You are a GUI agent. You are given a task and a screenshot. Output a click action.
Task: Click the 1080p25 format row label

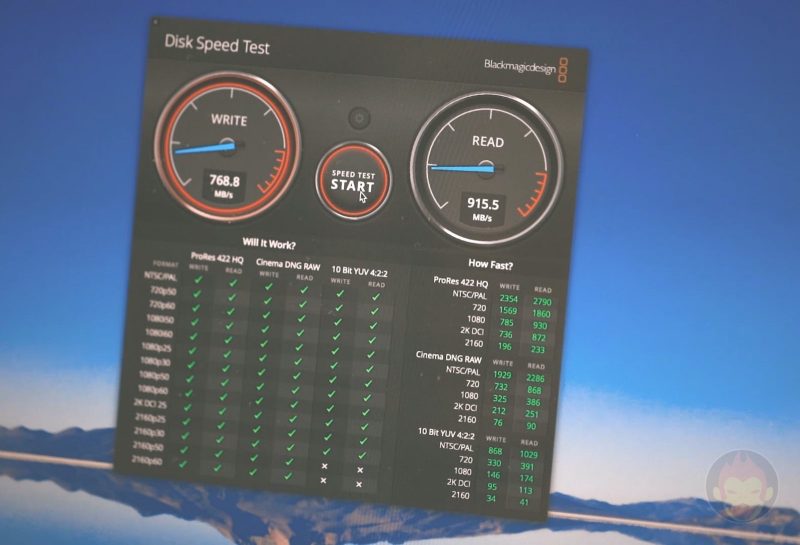(x=157, y=348)
